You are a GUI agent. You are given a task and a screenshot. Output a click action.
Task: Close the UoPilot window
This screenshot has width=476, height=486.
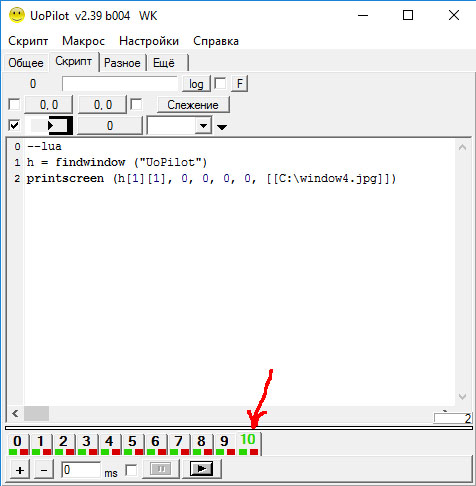pos(454,15)
